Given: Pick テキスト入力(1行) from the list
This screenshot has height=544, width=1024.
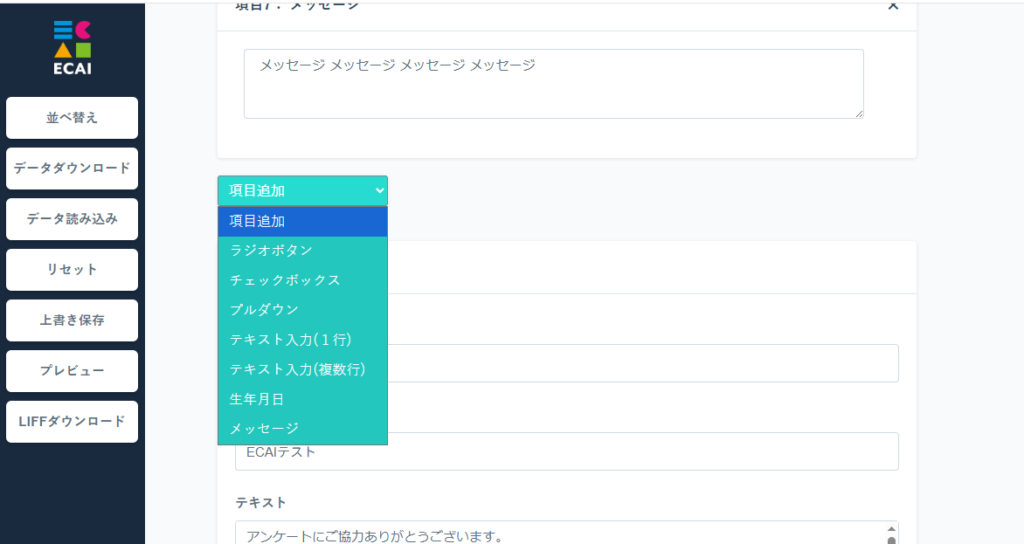Looking at the screenshot, I should coord(302,339).
